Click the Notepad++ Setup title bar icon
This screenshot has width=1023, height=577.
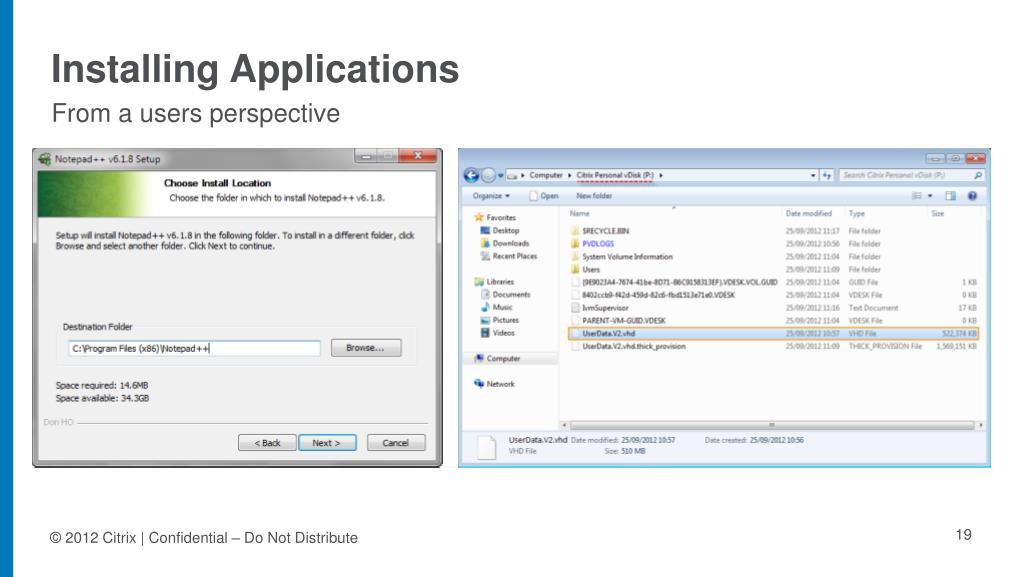[x=44, y=159]
